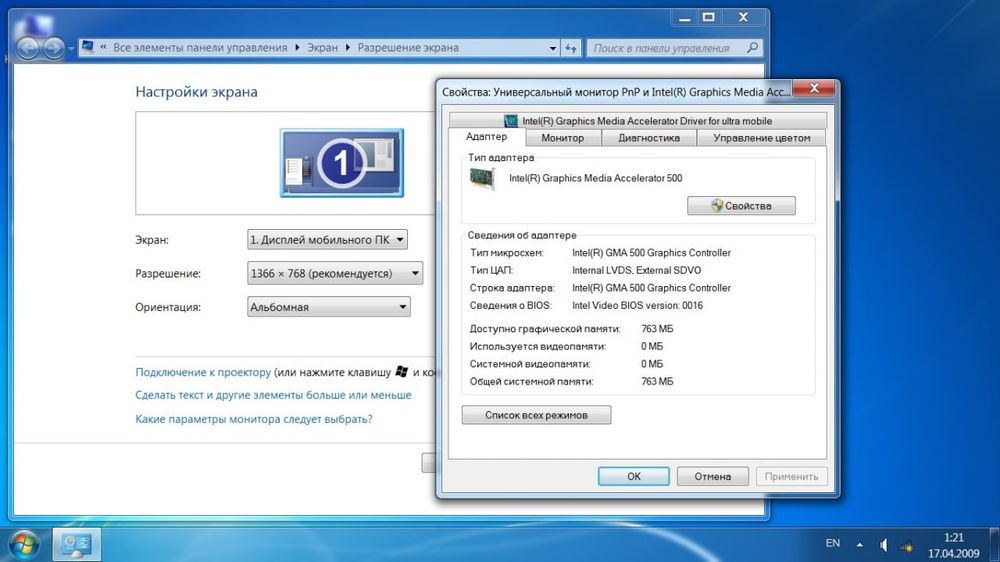Switch to the Управление цветом tab
Screen dimensions: 1000x562
761,138
